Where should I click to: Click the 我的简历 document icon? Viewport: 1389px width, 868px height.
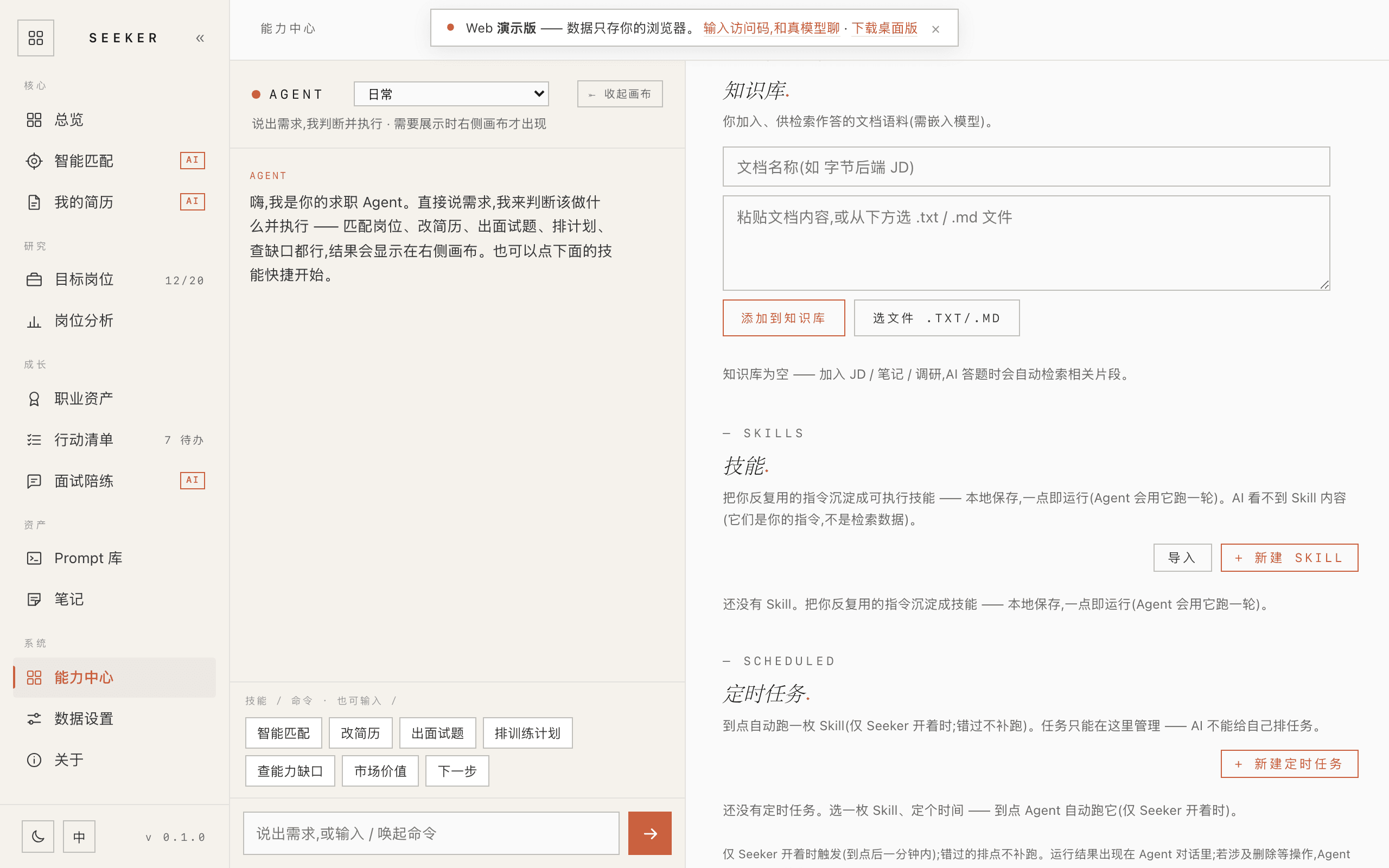[34, 203]
